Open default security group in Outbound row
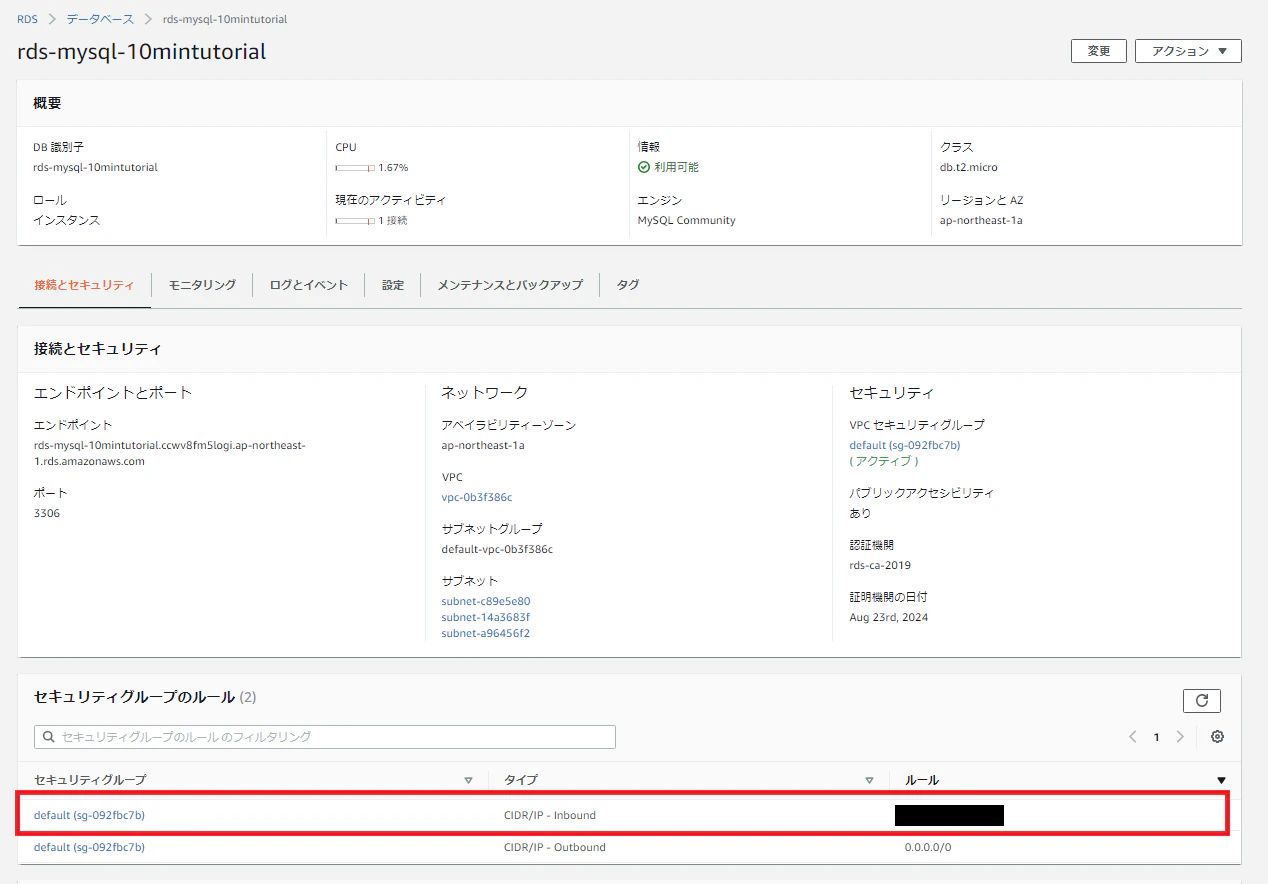This screenshot has width=1268, height=884. 90,847
